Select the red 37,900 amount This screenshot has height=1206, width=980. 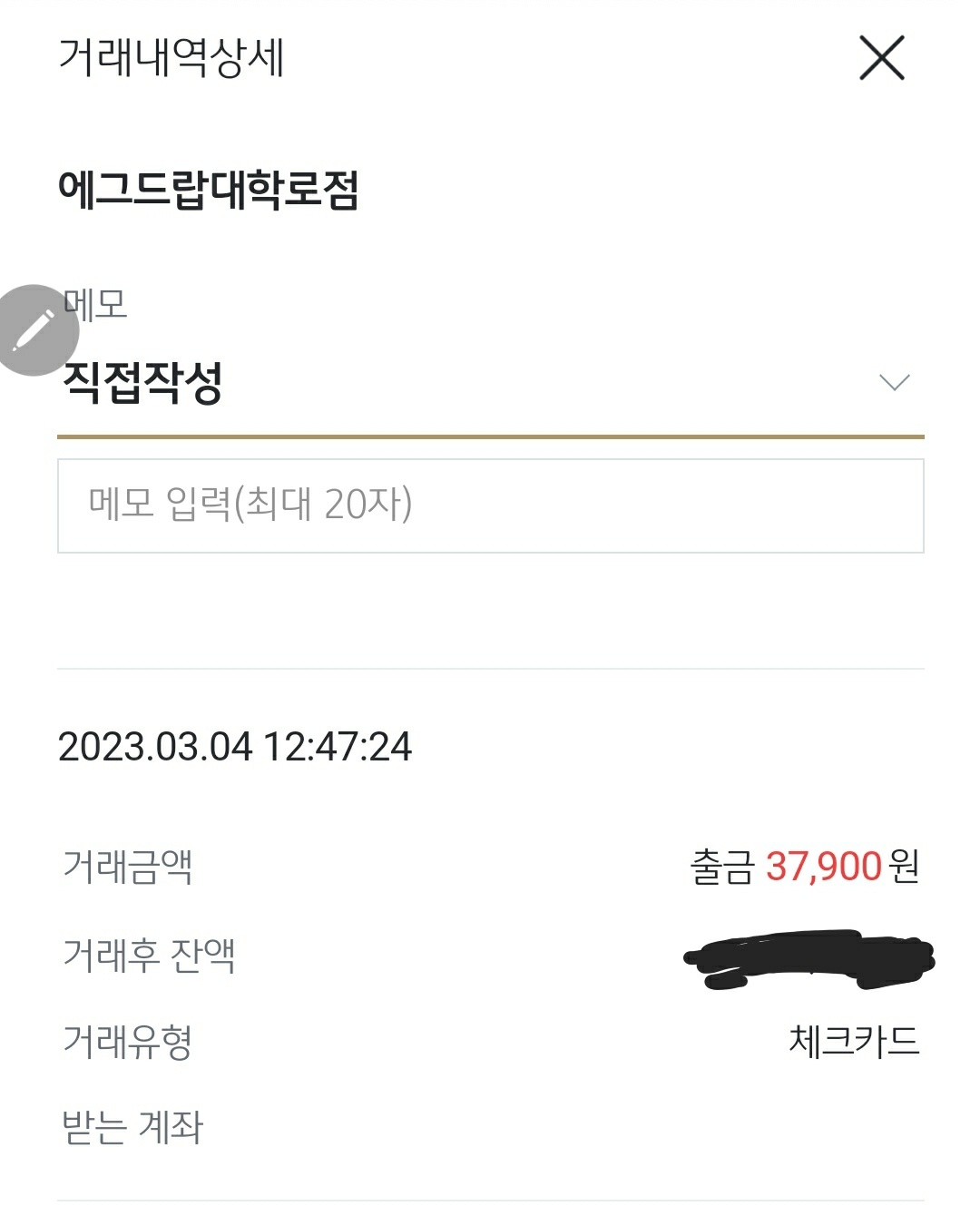pyautogui.click(x=824, y=867)
